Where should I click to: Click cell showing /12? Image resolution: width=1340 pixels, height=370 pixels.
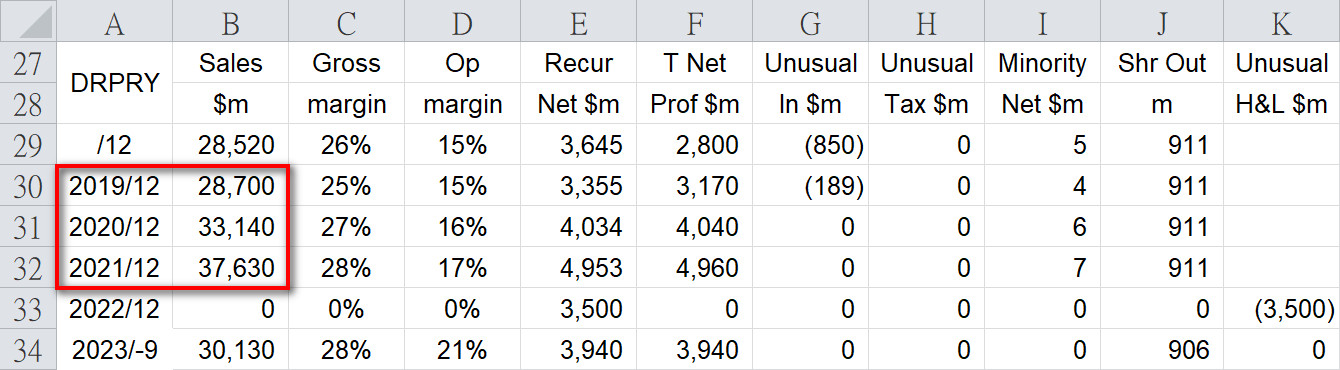point(114,144)
